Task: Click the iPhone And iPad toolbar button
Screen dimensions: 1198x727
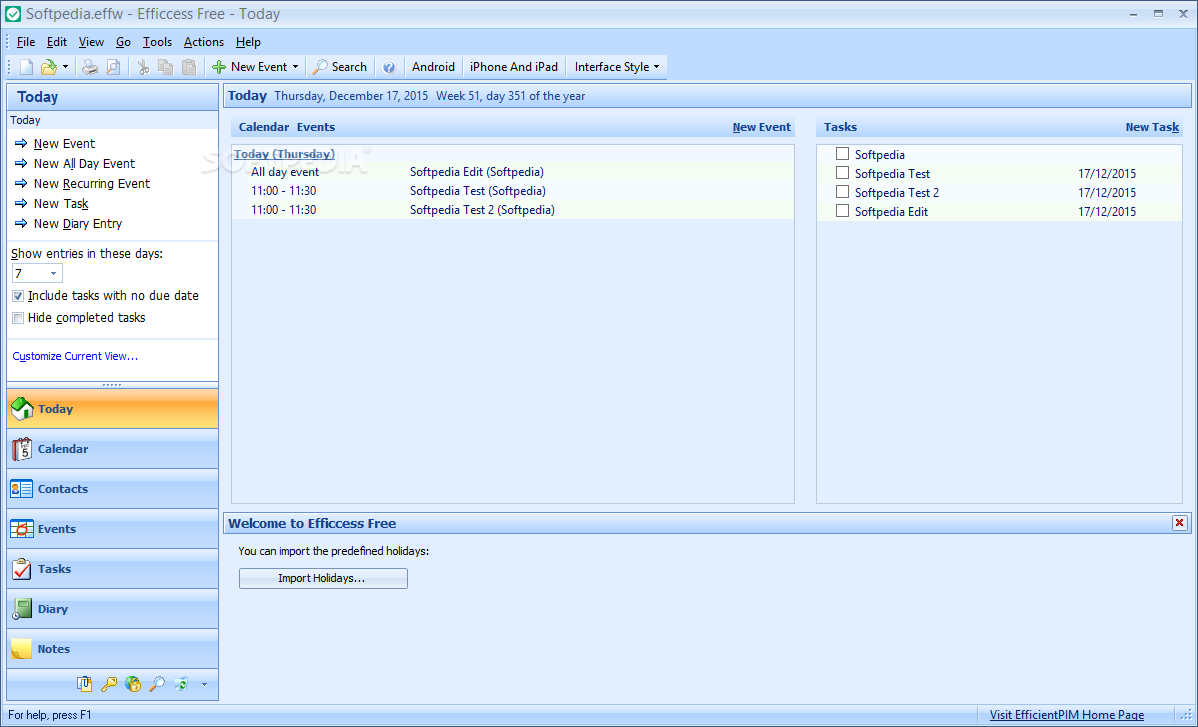Action: point(514,67)
